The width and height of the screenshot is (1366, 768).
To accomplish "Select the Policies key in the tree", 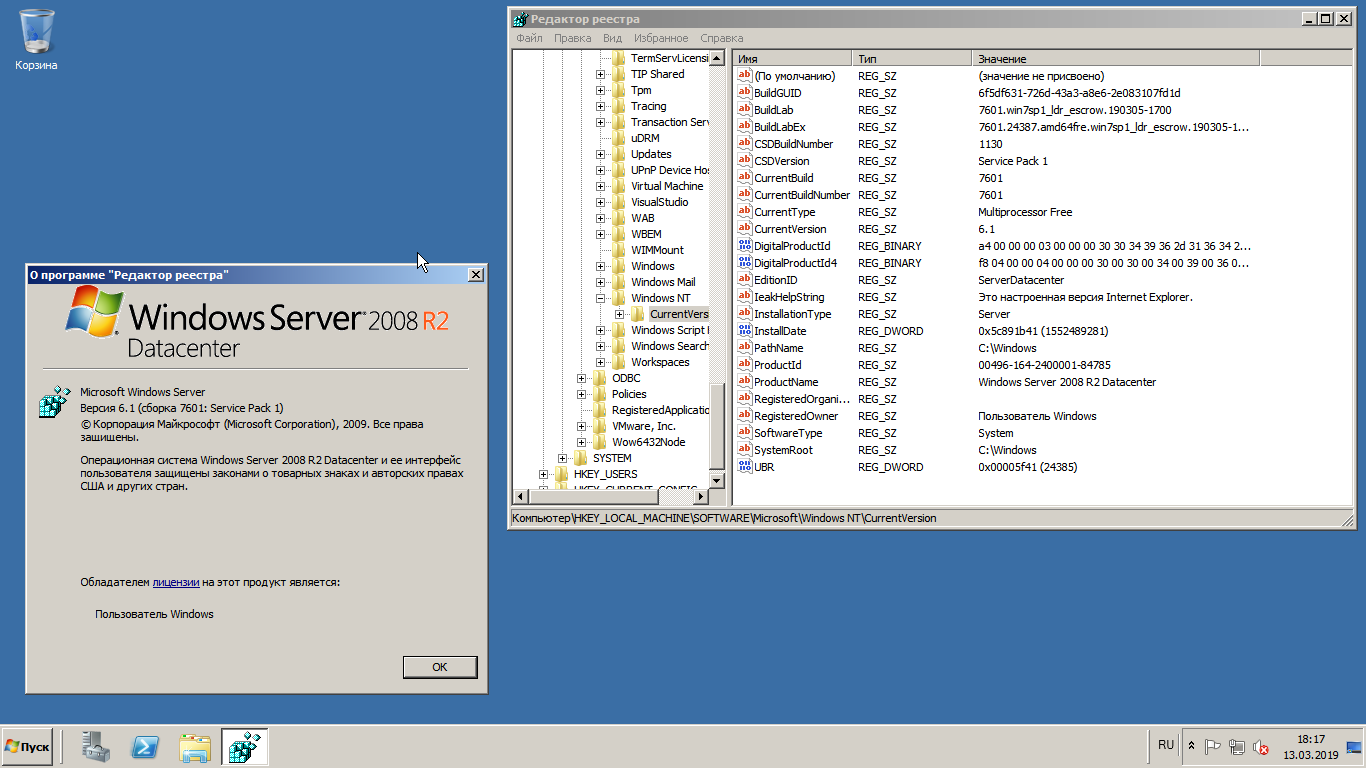I will [629, 394].
